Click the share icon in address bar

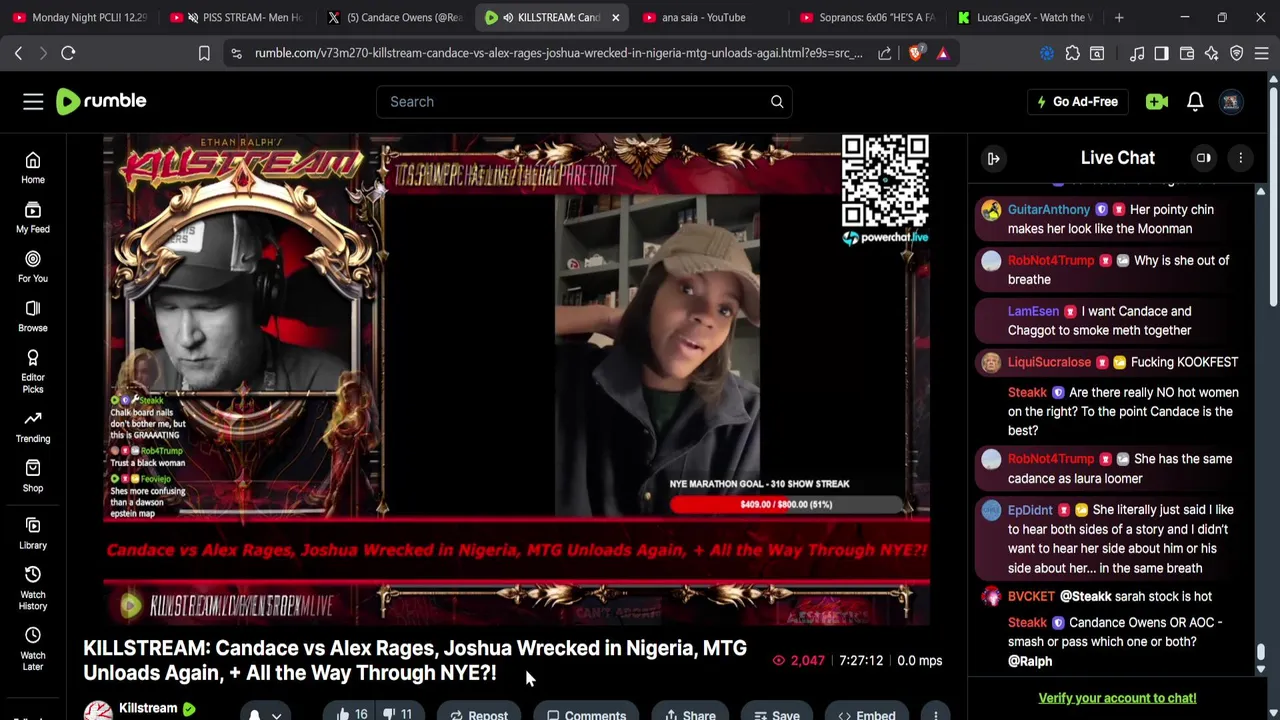tap(885, 53)
